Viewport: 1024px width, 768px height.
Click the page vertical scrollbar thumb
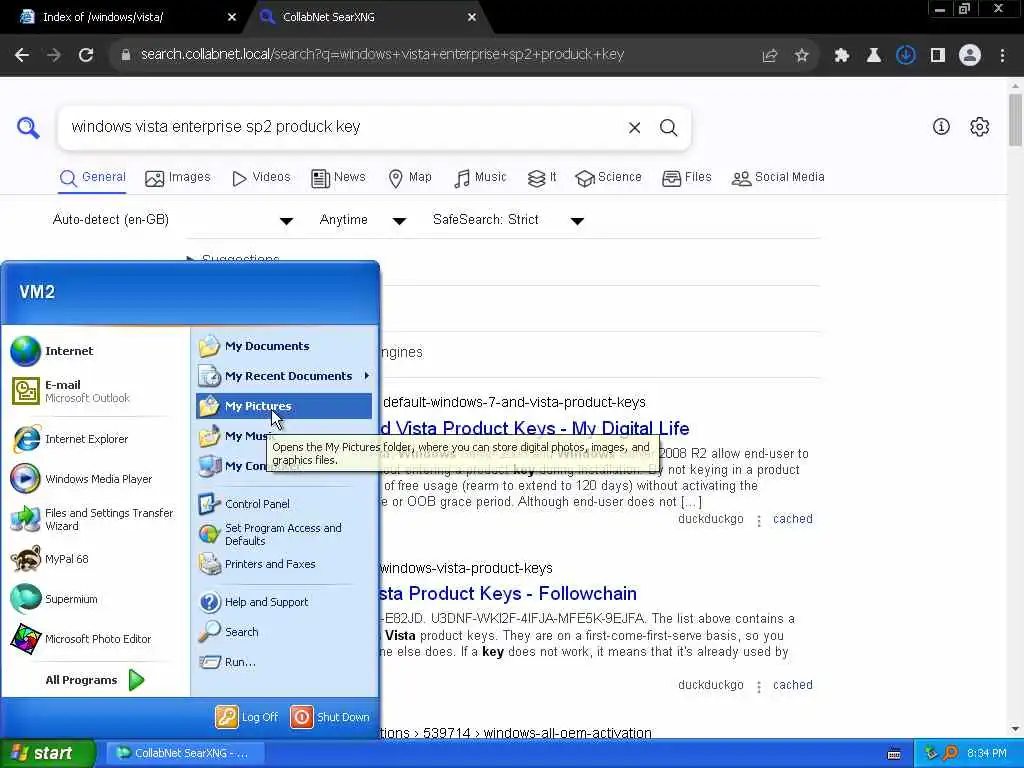pos(1015,120)
